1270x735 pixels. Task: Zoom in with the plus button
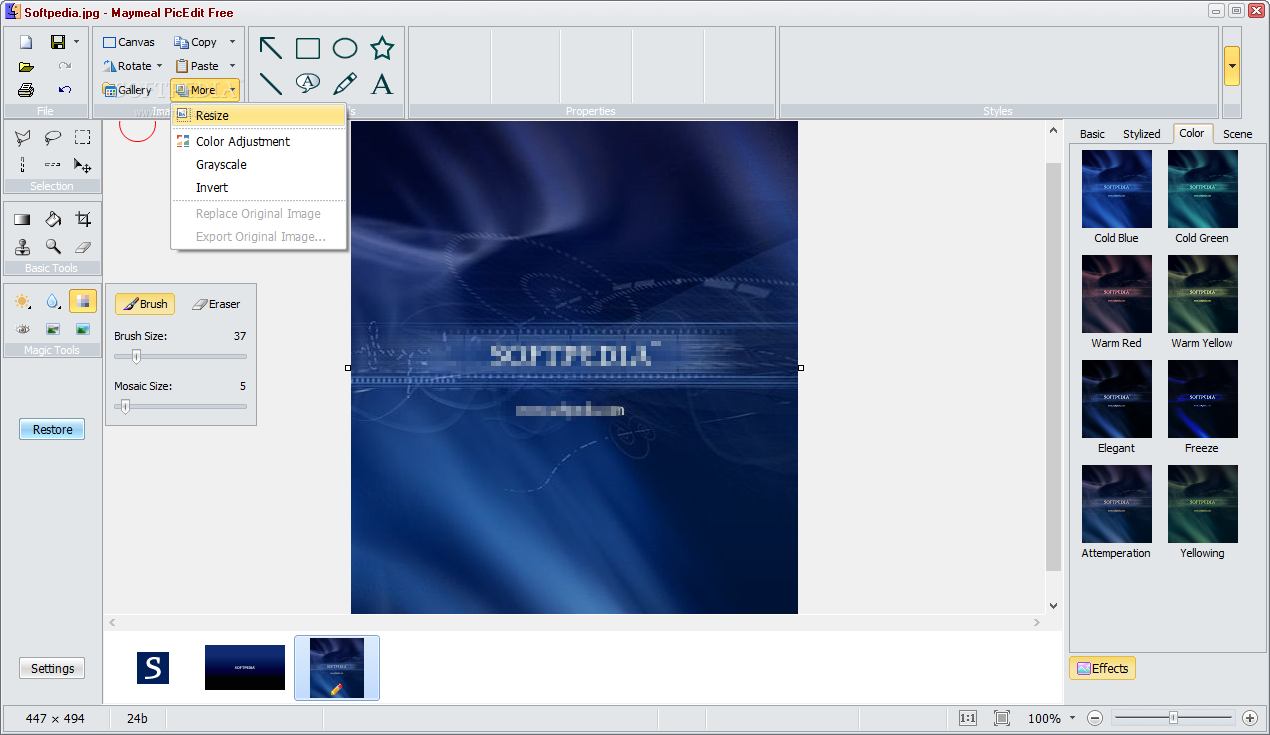[1250, 718]
